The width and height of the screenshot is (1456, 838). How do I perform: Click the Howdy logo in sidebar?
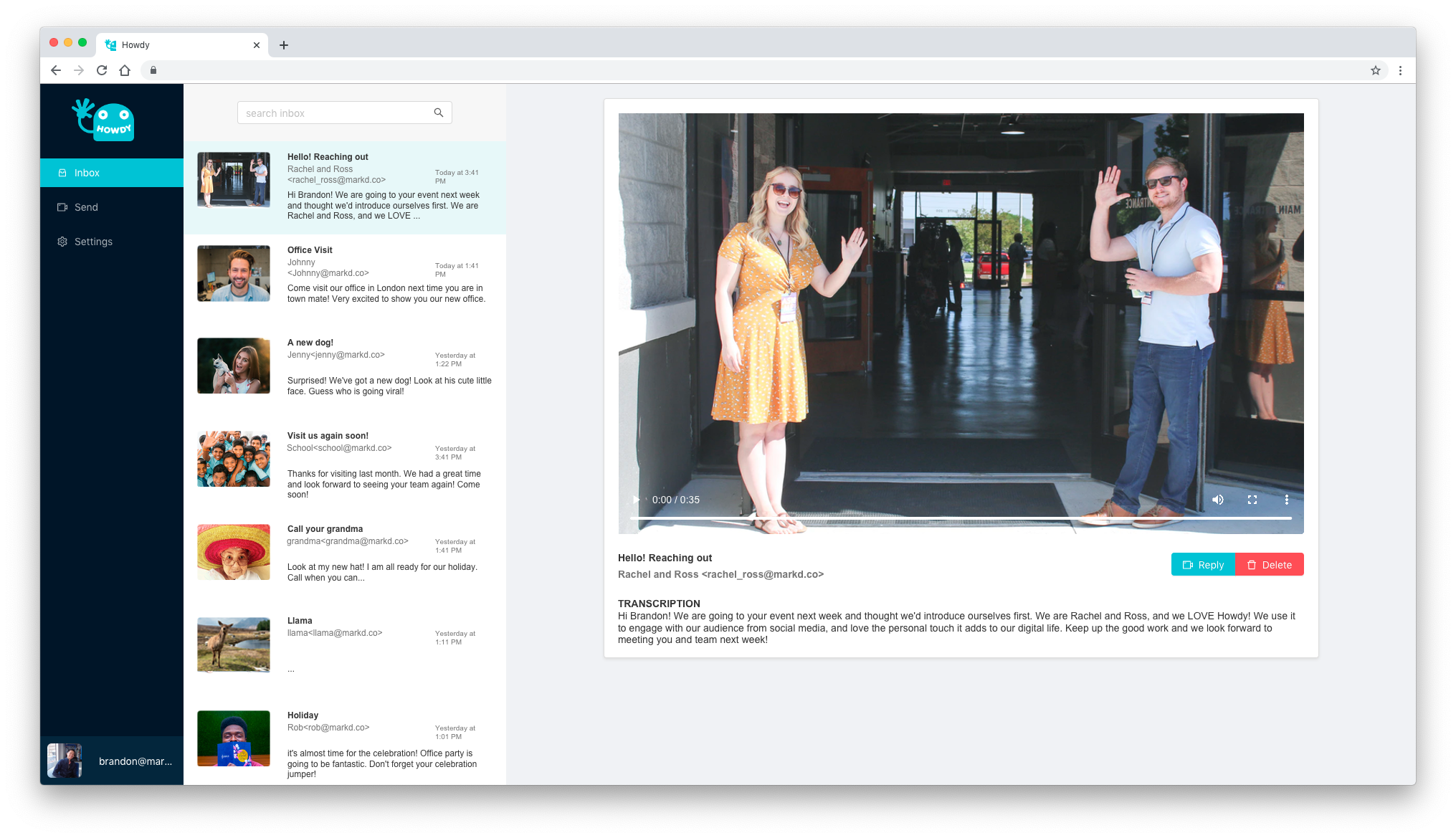pos(104,120)
